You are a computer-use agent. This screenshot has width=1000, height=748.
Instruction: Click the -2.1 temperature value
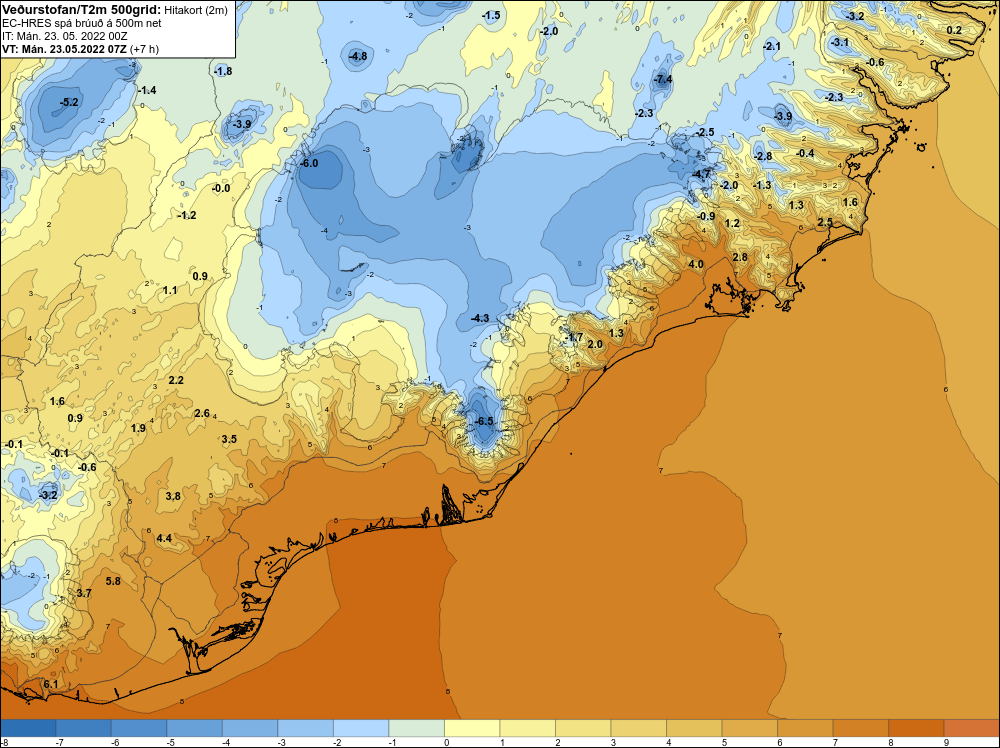[772, 47]
